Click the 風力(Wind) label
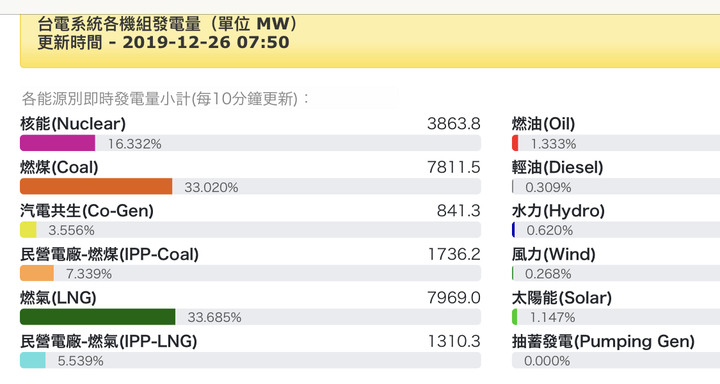 (x=554, y=254)
